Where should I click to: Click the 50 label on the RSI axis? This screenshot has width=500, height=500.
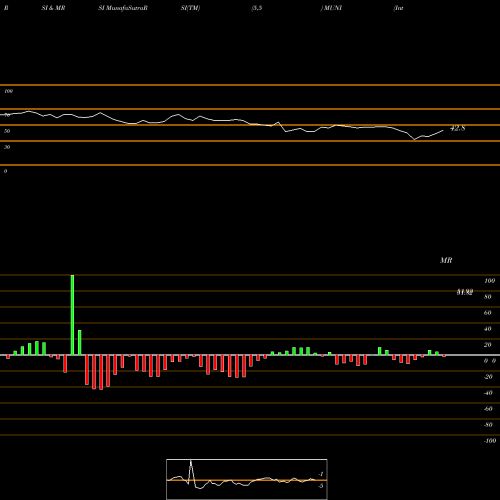7,131
